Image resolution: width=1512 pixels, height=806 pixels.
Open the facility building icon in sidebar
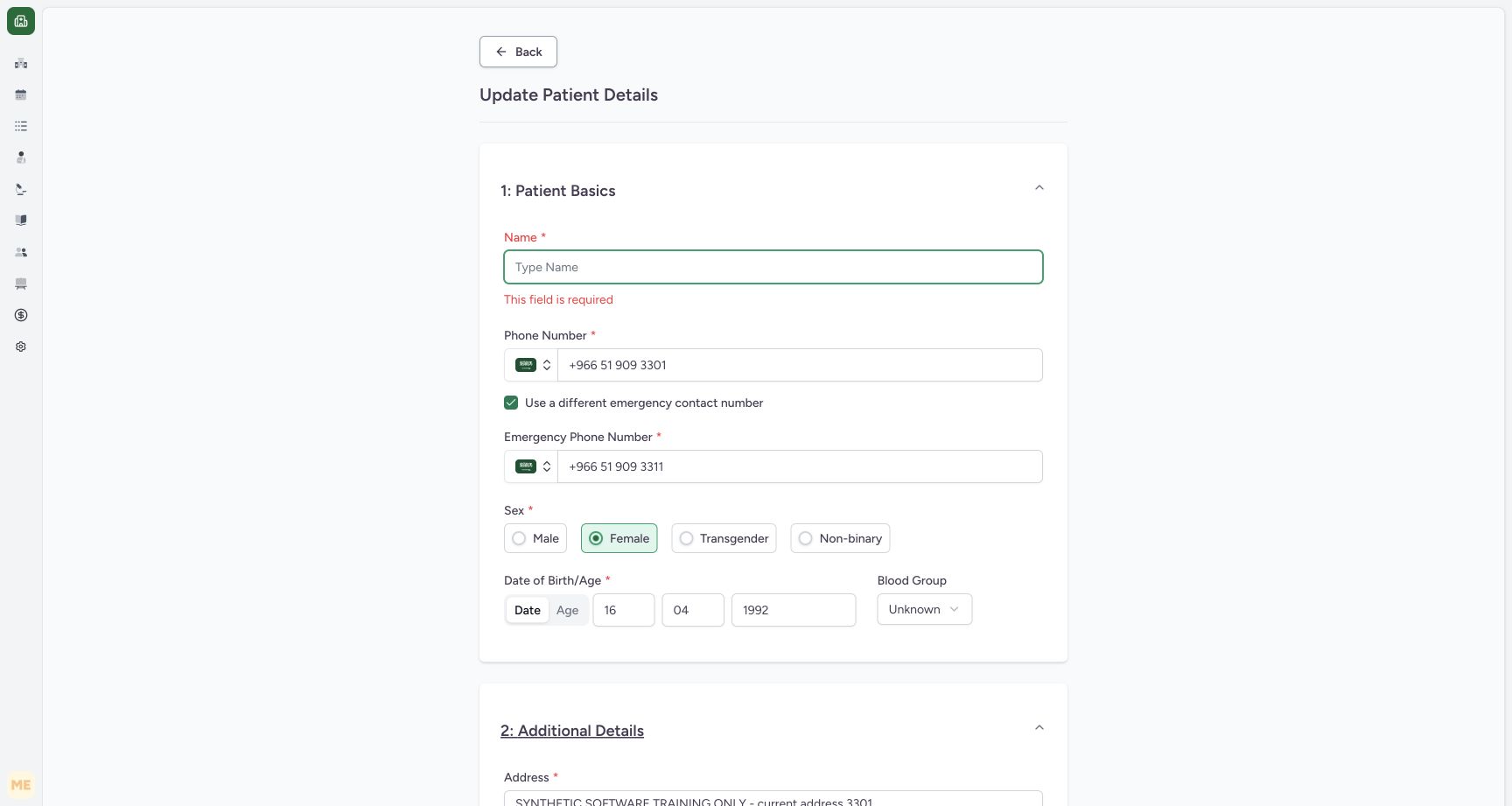click(21, 63)
